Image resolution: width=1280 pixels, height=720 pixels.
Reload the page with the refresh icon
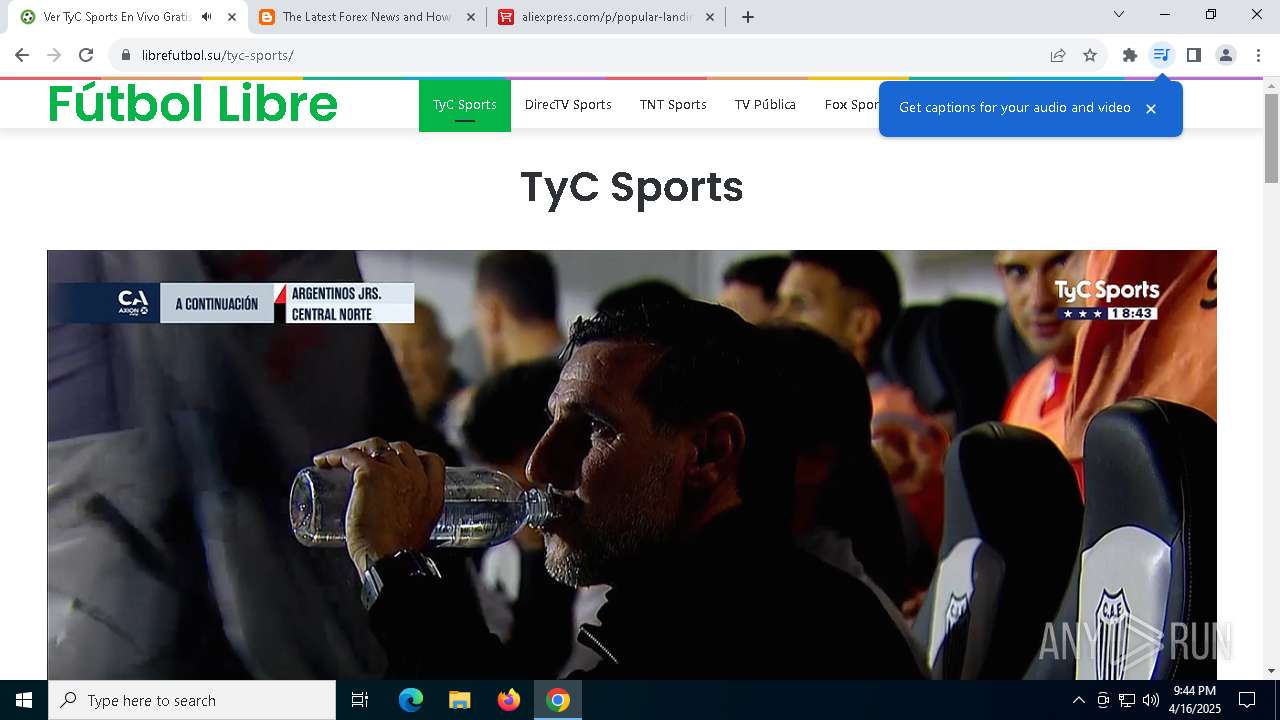click(x=86, y=55)
